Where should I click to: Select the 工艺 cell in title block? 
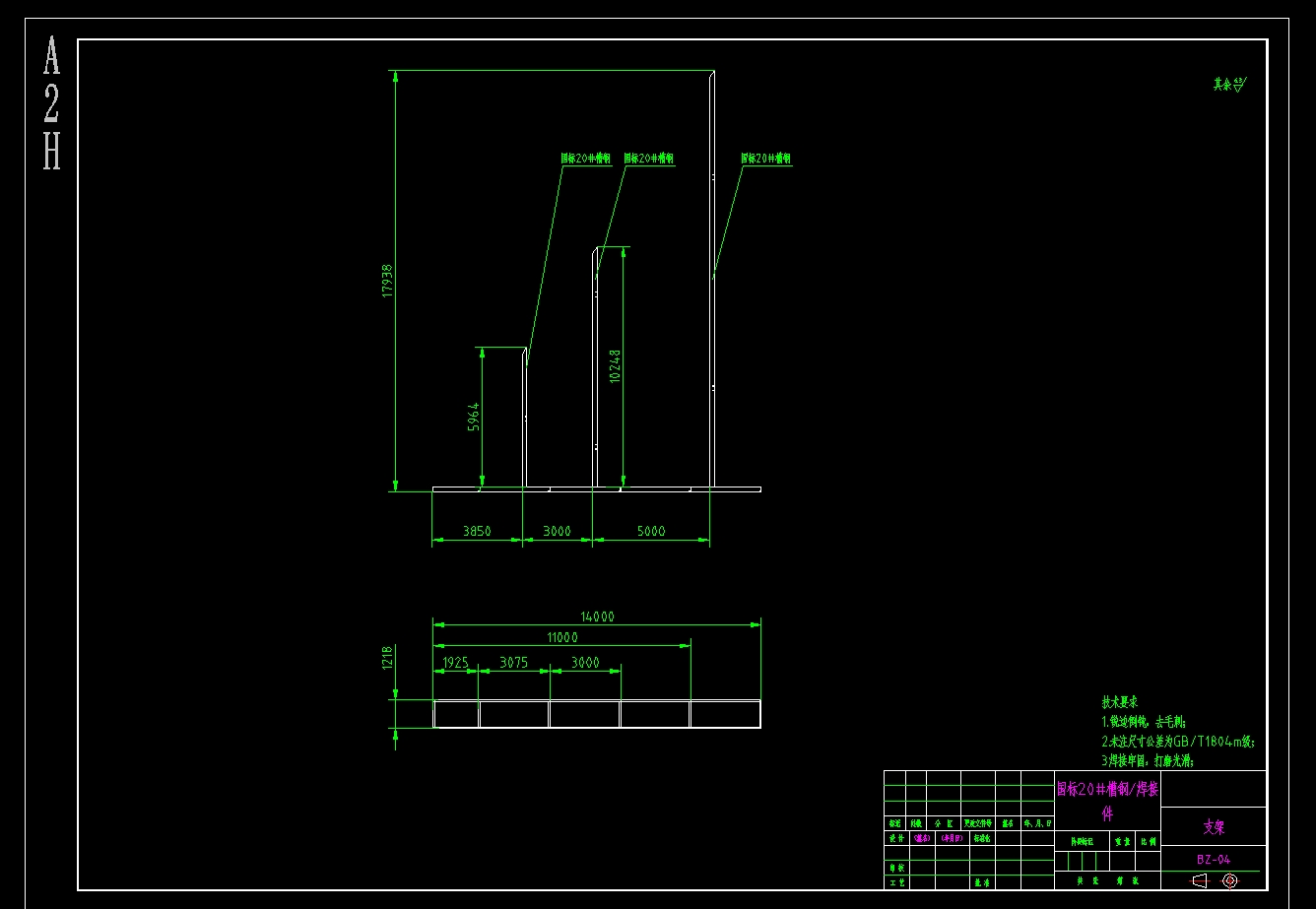click(x=896, y=883)
